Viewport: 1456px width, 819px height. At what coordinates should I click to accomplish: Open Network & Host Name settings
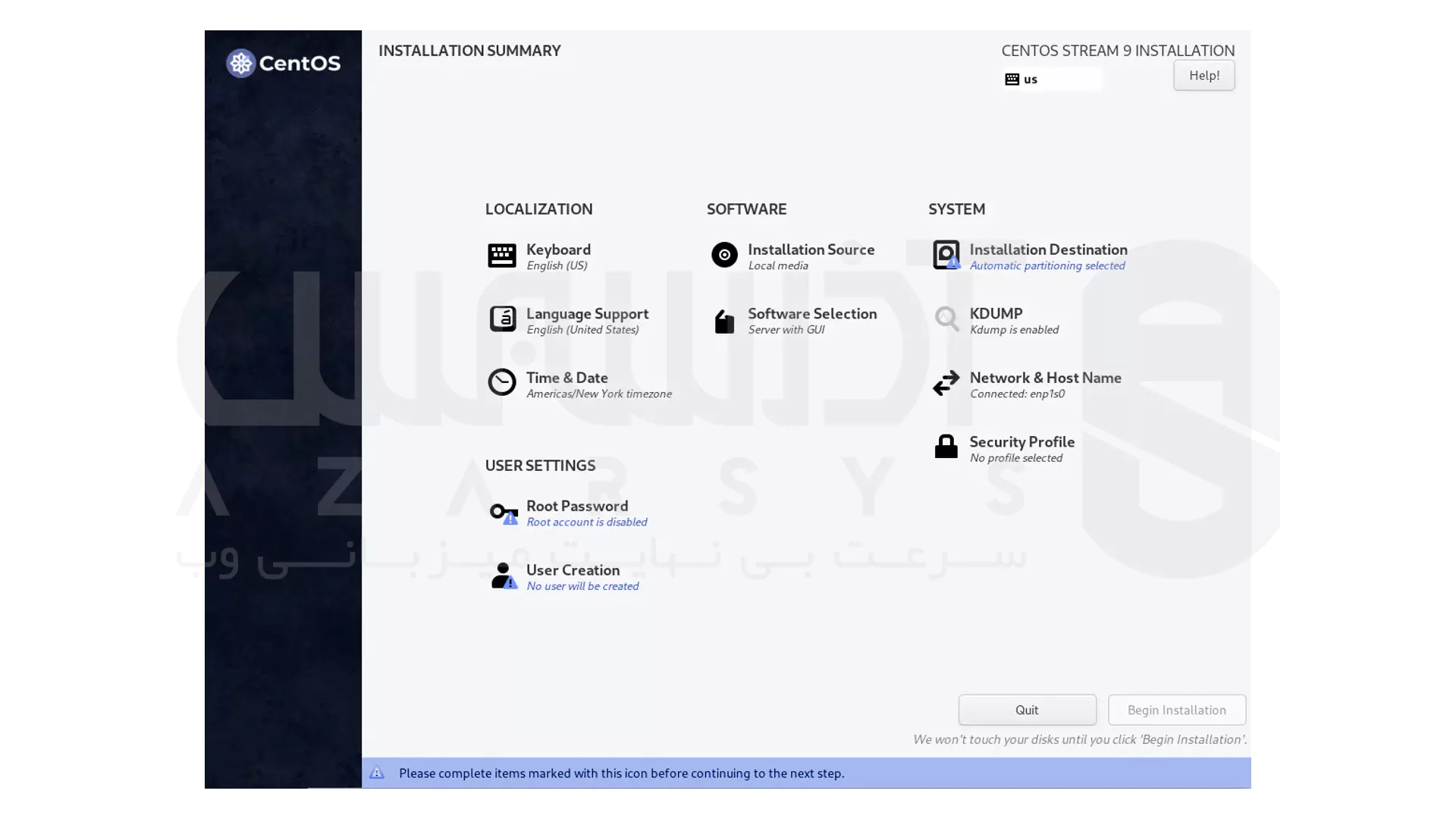tap(1027, 384)
